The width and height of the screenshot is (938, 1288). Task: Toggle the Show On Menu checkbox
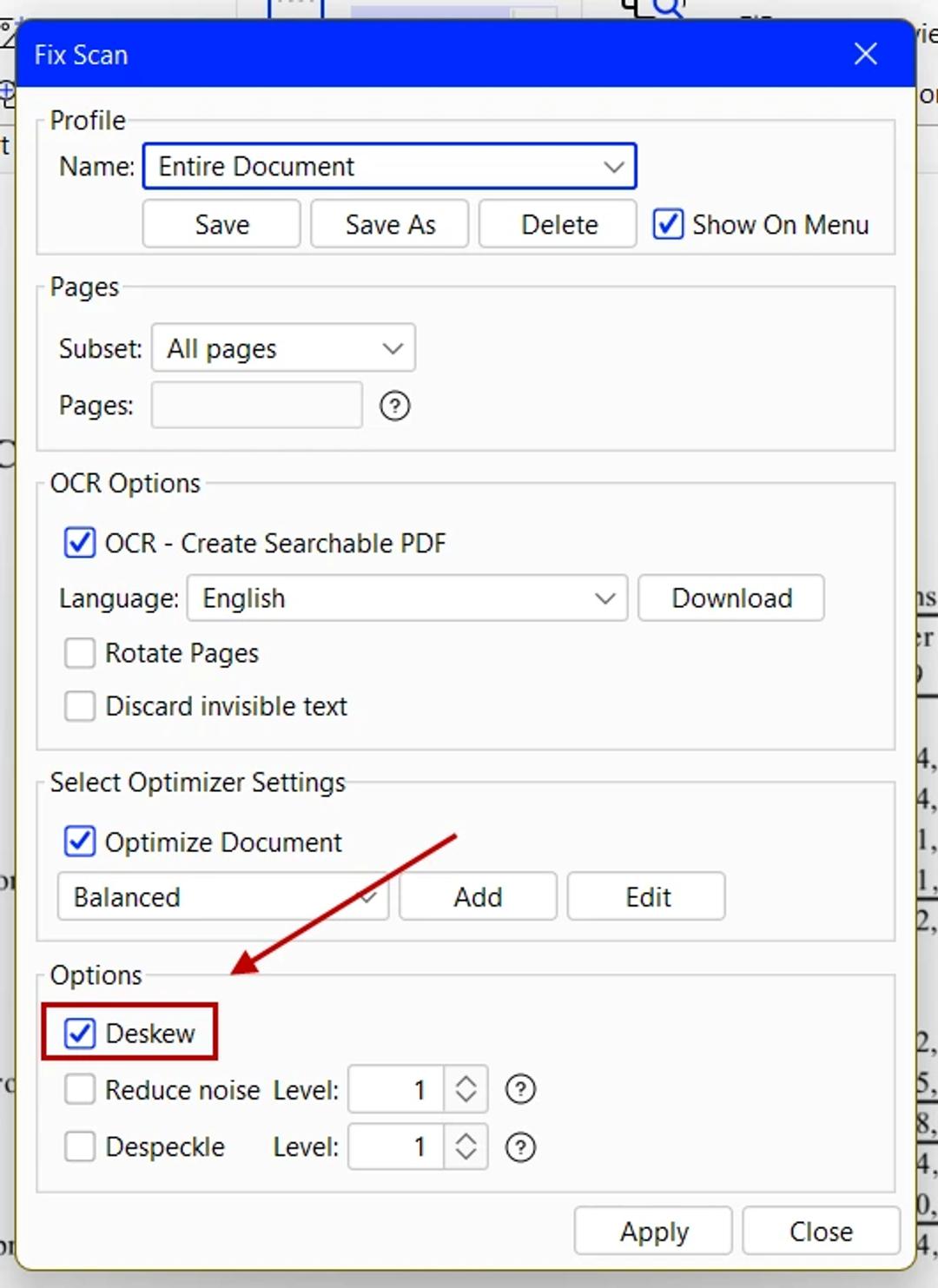668,224
